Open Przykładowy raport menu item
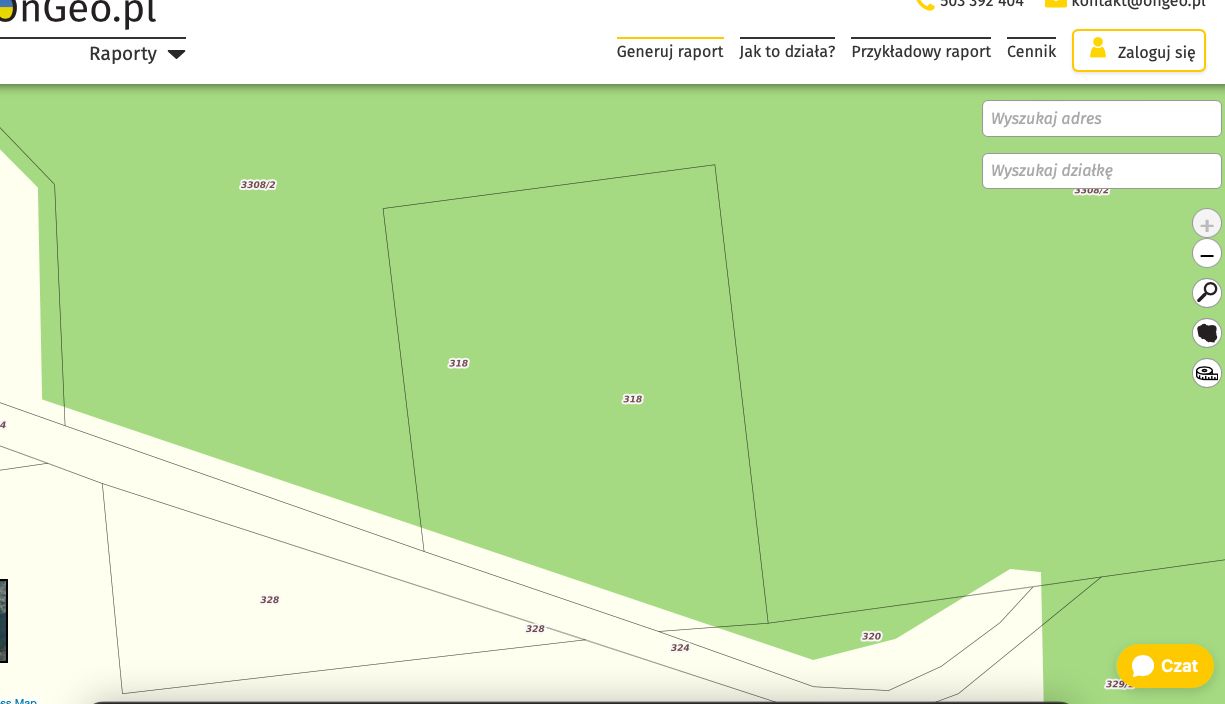 (x=921, y=52)
